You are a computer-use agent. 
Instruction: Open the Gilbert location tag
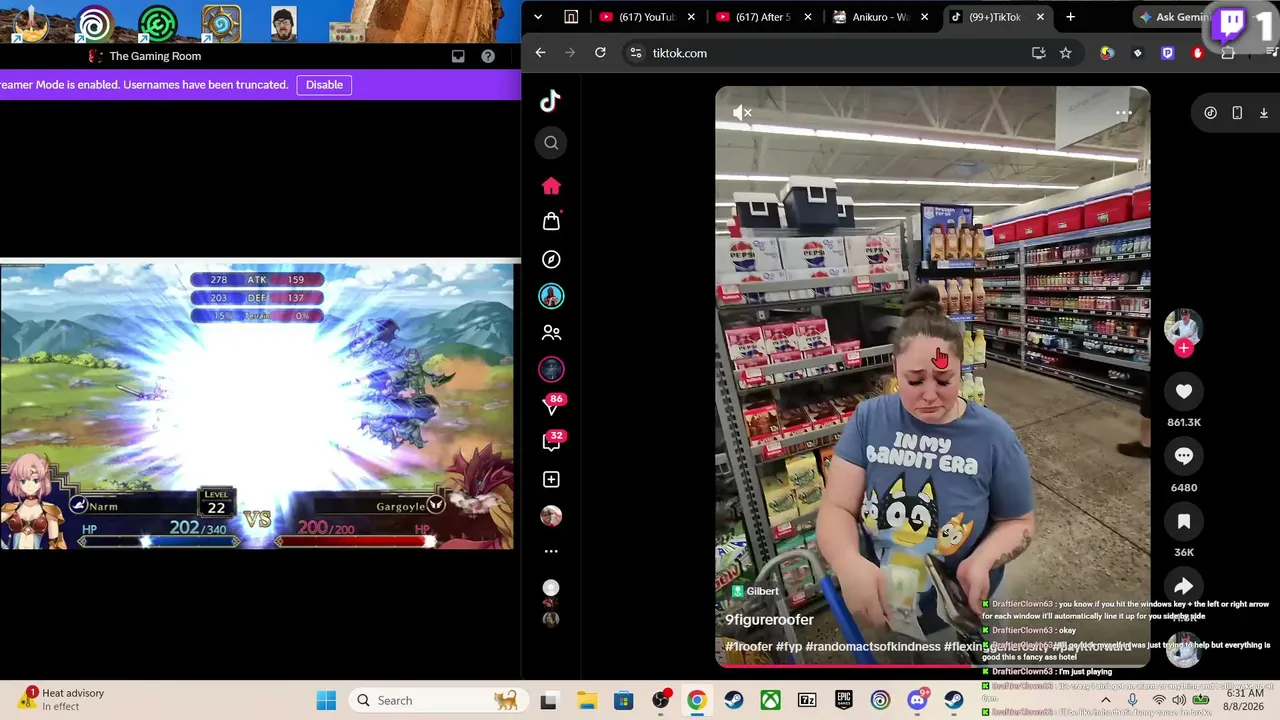[x=755, y=591]
